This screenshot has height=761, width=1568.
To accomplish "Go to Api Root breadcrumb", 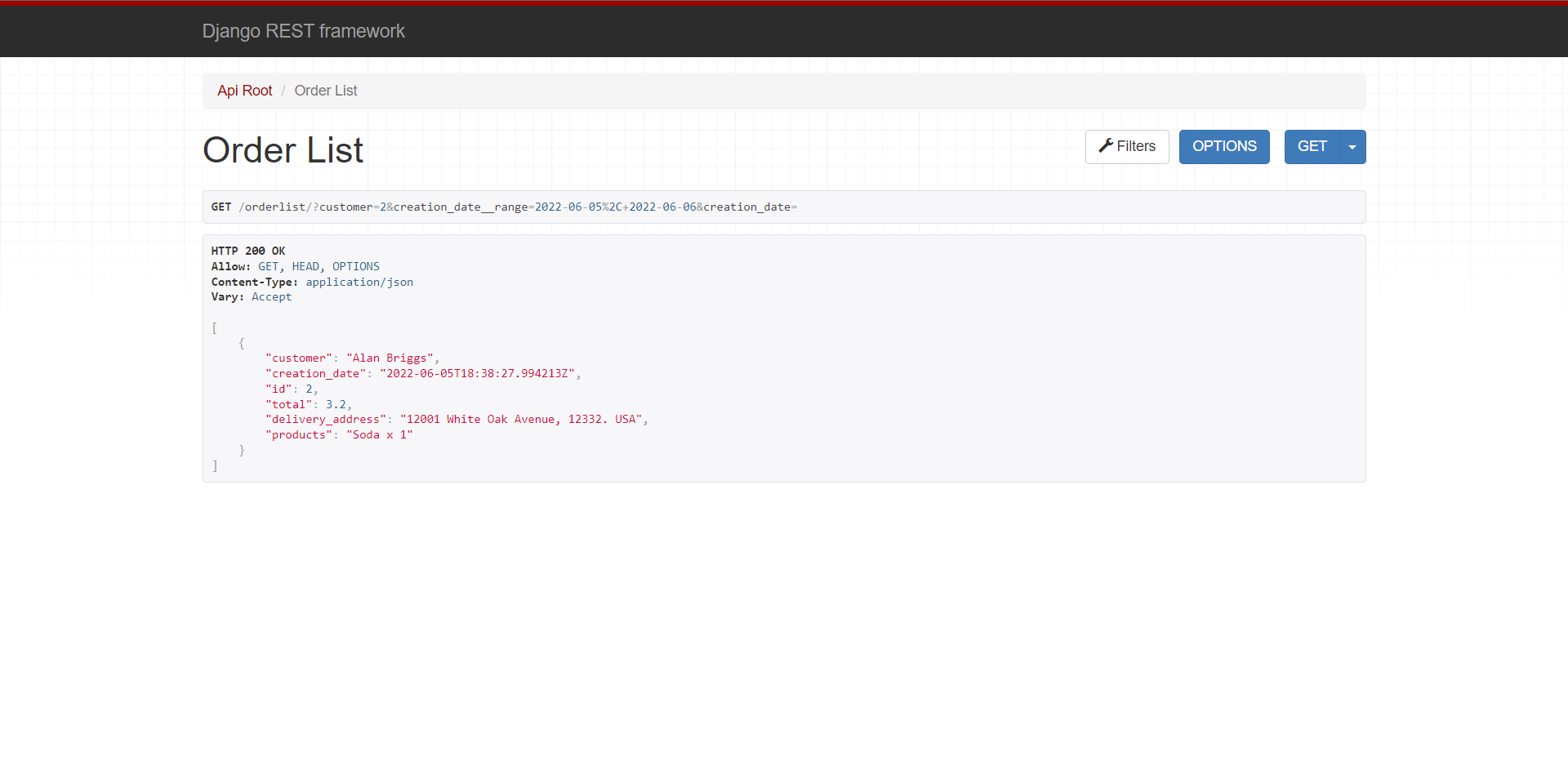I will tap(245, 91).
